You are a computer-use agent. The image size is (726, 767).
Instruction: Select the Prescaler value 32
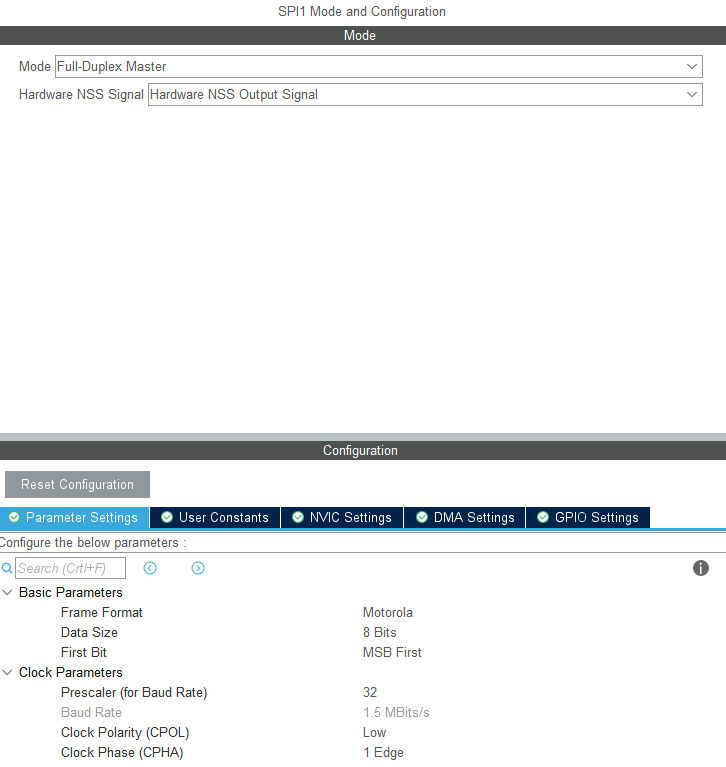370,693
